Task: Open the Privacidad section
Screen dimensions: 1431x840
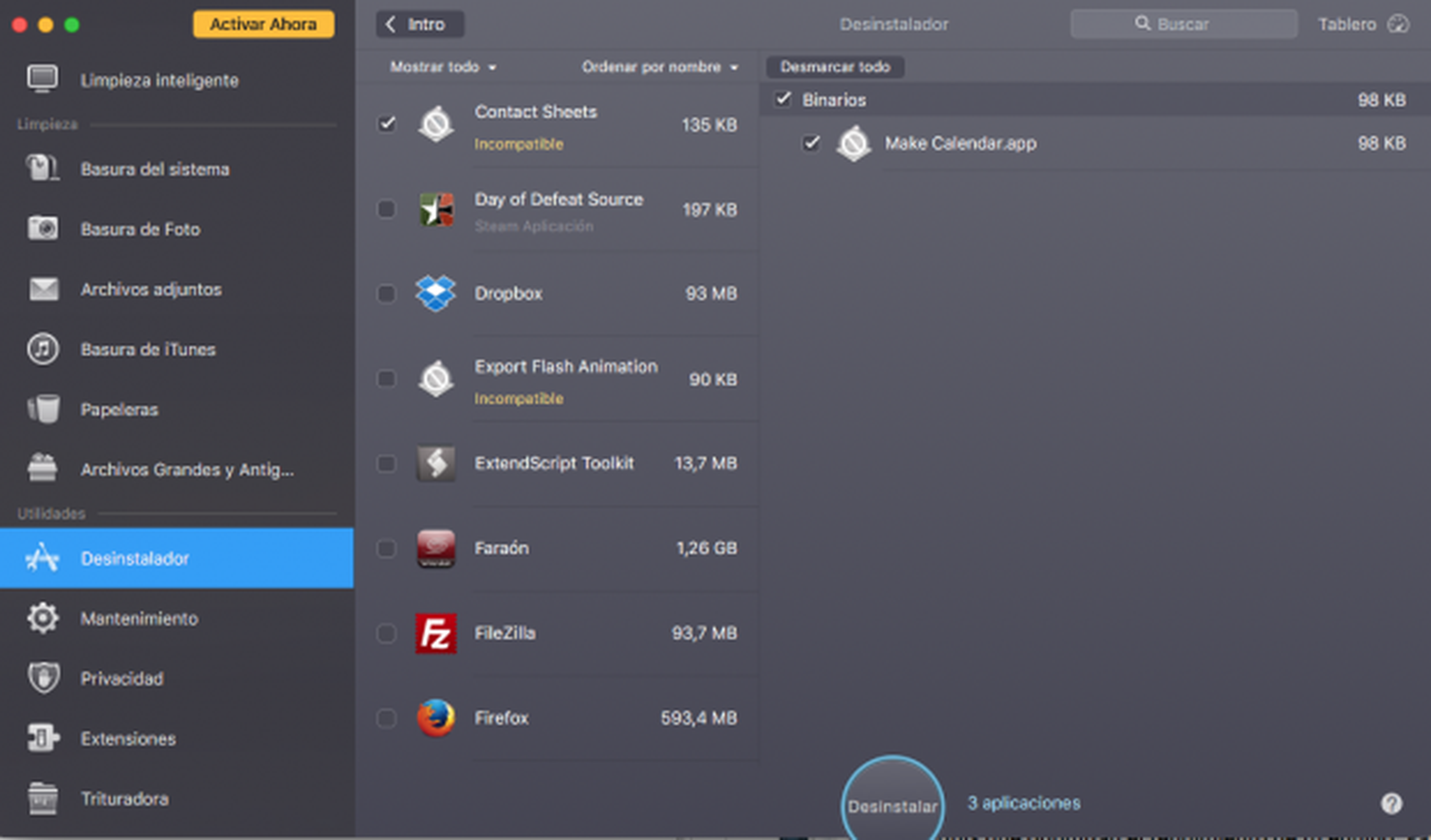Action: pyautogui.click(x=177, y=678)
